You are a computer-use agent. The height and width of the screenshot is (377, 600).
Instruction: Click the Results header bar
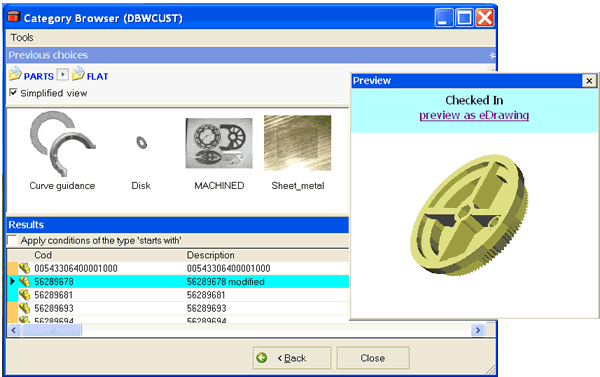click(178, 225)
